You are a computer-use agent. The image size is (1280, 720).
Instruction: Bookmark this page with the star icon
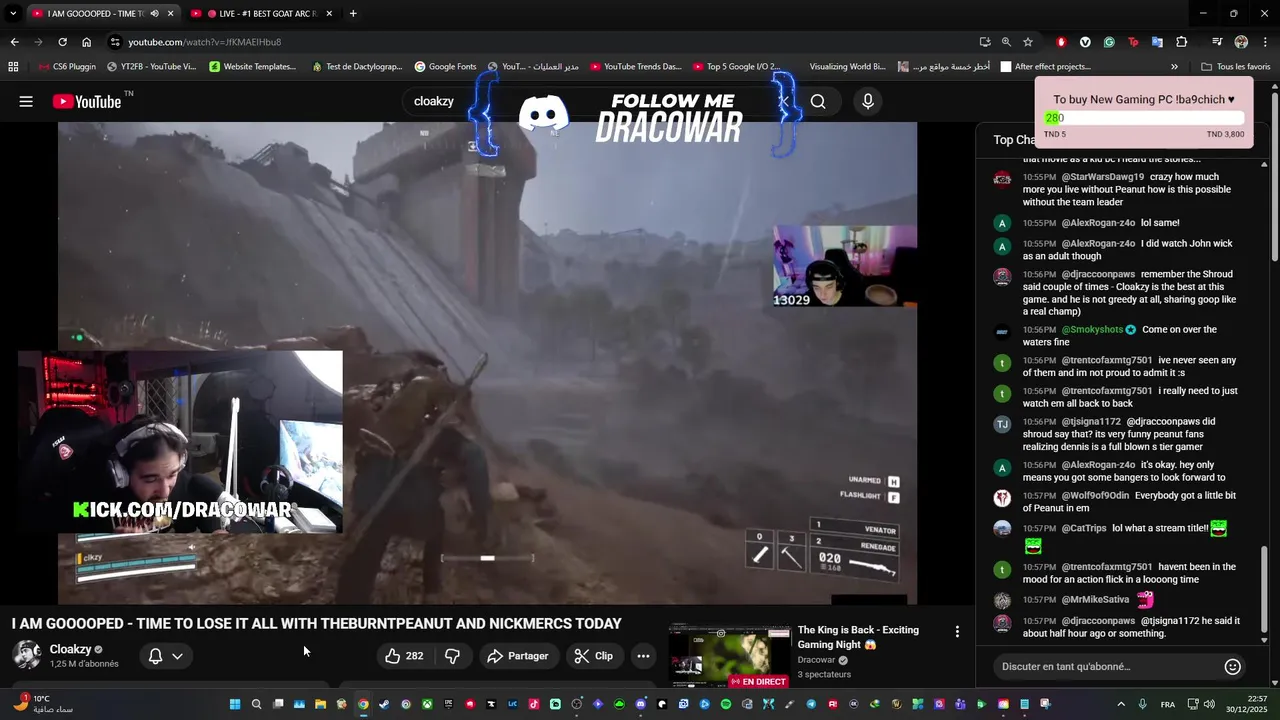pyautogui.click(x=1027, y=42)
